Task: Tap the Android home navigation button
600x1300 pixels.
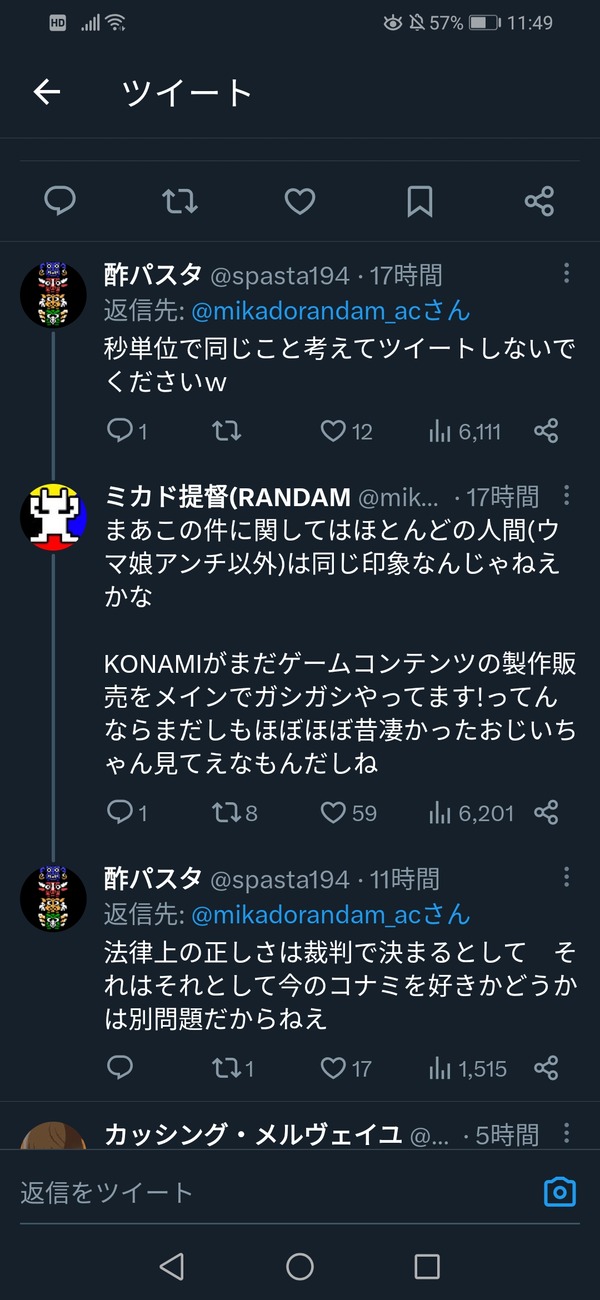Action: click(x=300, y=1267)
